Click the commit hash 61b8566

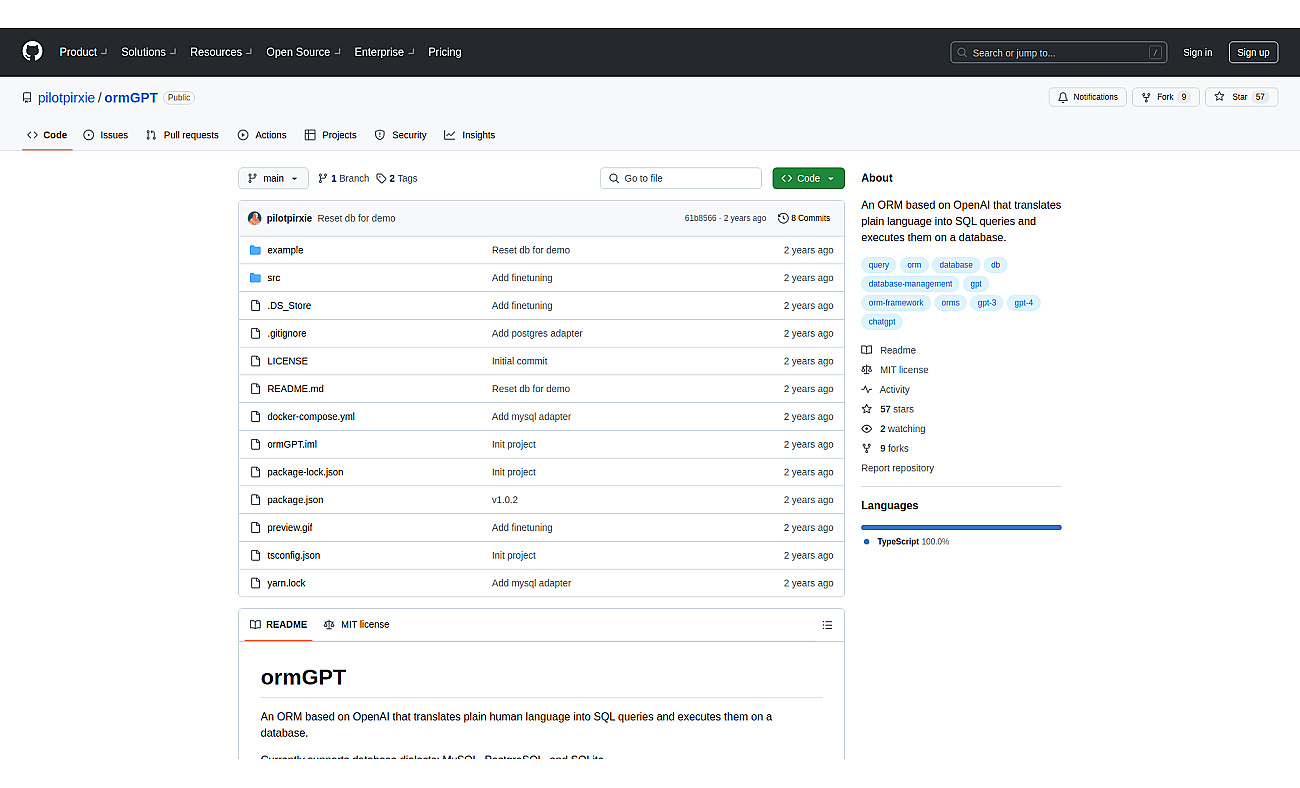coord(700,218)
